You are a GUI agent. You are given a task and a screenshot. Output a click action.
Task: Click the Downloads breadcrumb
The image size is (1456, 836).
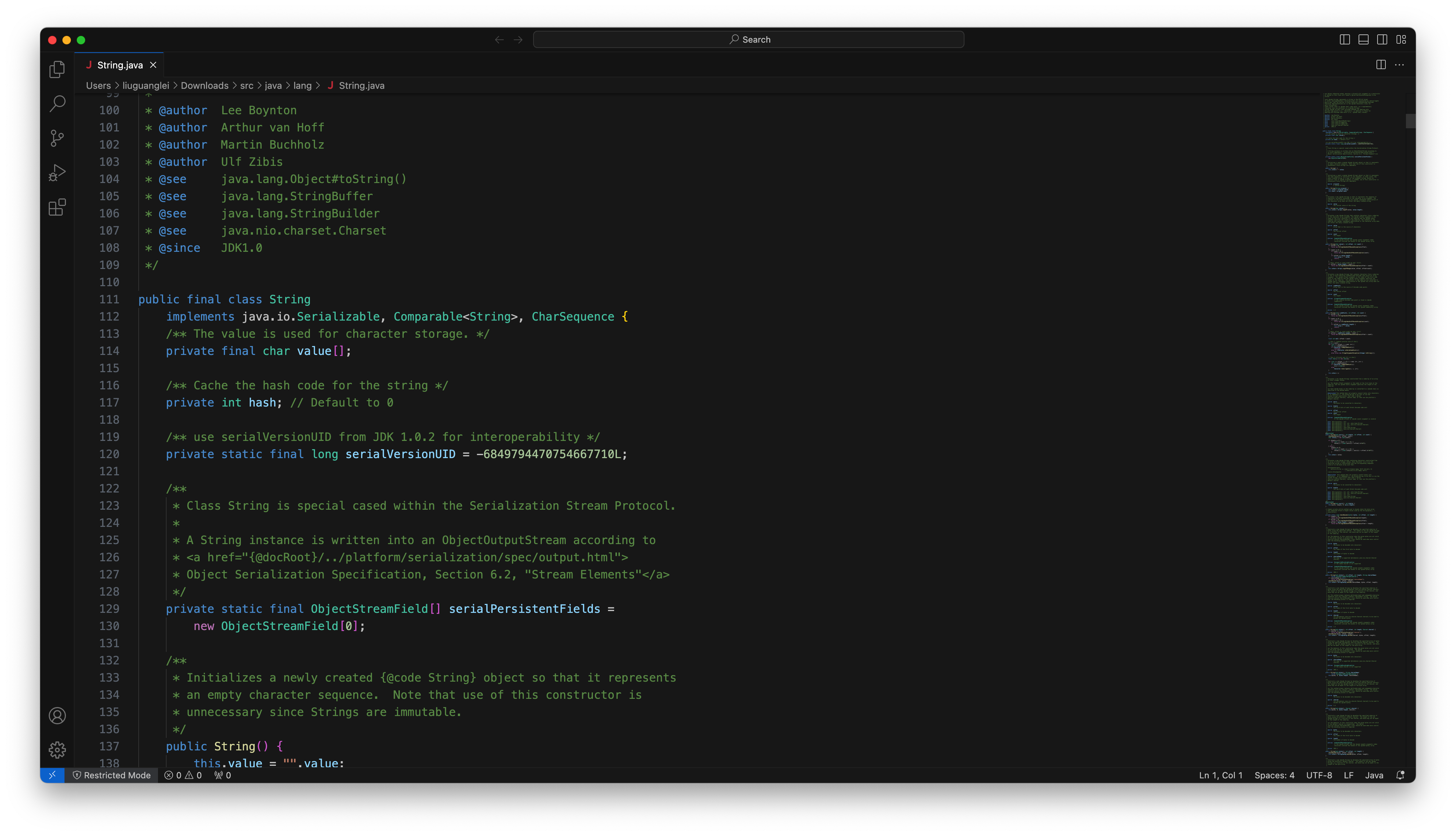(204, 86)
